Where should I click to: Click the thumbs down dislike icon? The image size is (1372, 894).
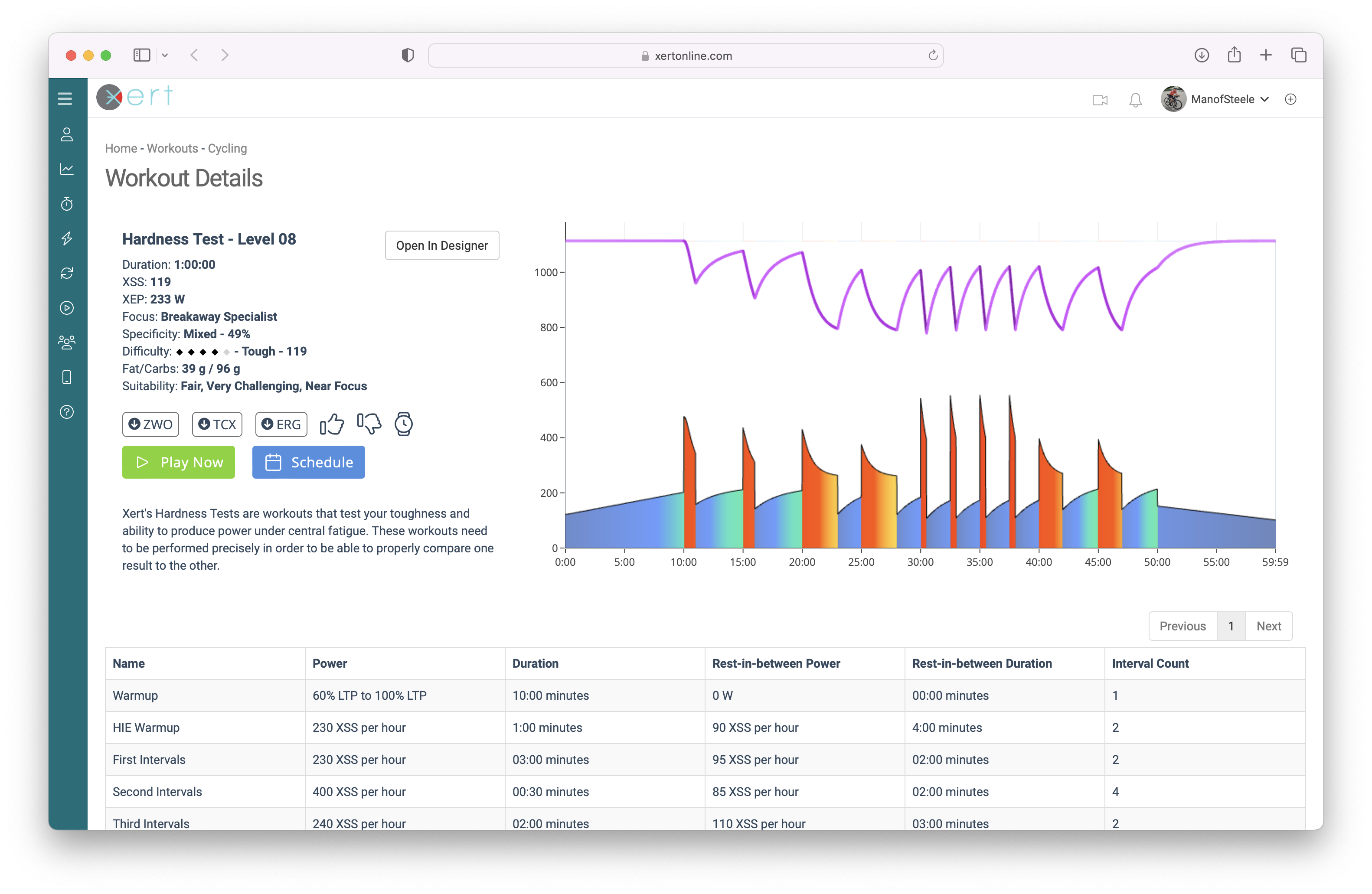(369, 424)
